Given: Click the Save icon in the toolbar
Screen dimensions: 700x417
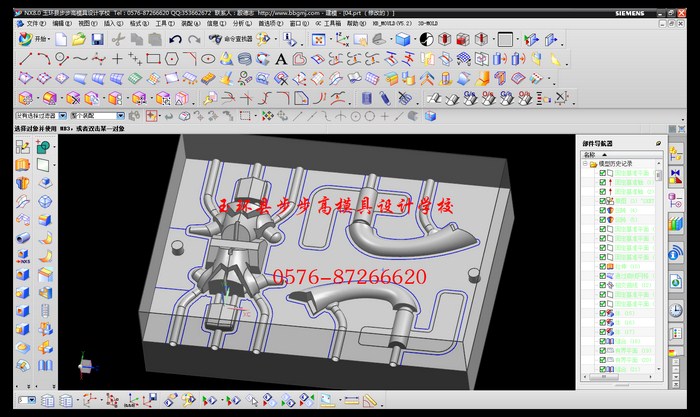Looking at the screenshot, I should (97, 39).
